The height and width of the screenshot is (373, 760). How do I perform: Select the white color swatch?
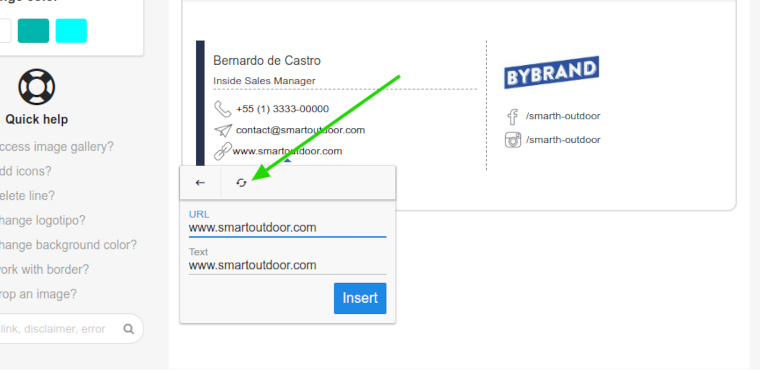point(5,31)
